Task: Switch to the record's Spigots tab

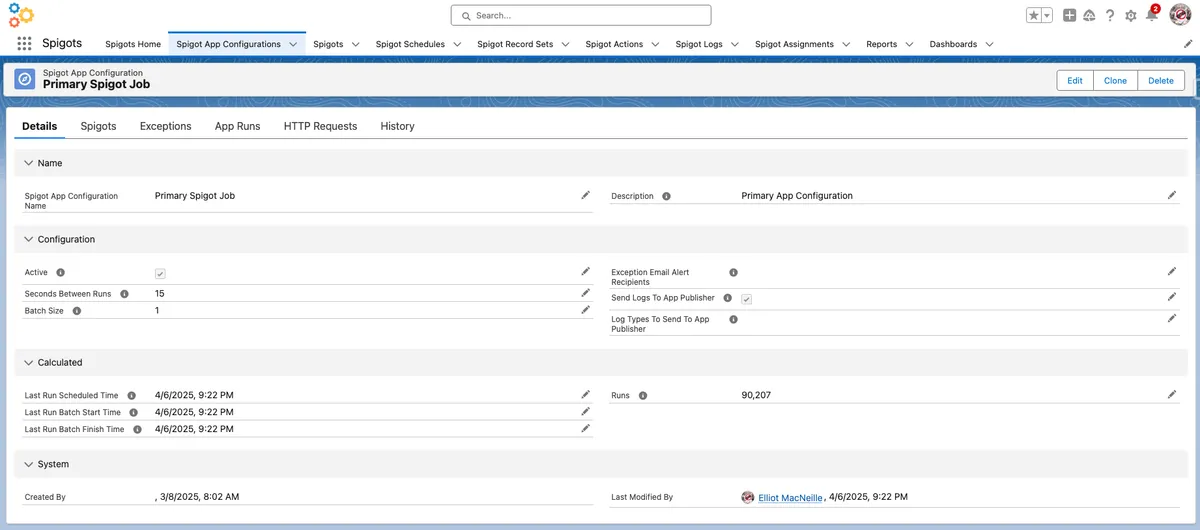Action: coord(98,126)
